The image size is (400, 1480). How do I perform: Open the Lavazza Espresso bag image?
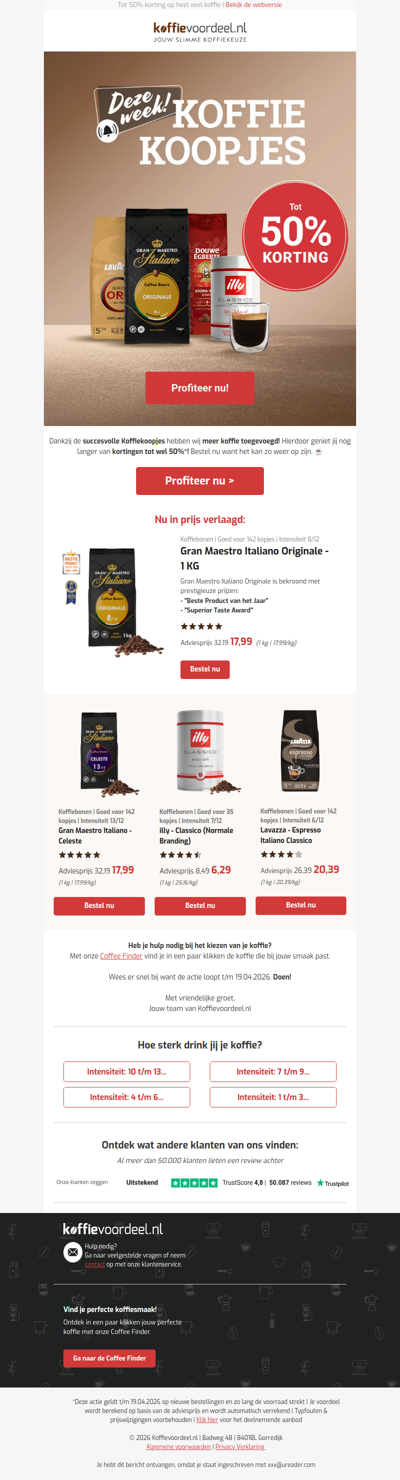point(300,752)
